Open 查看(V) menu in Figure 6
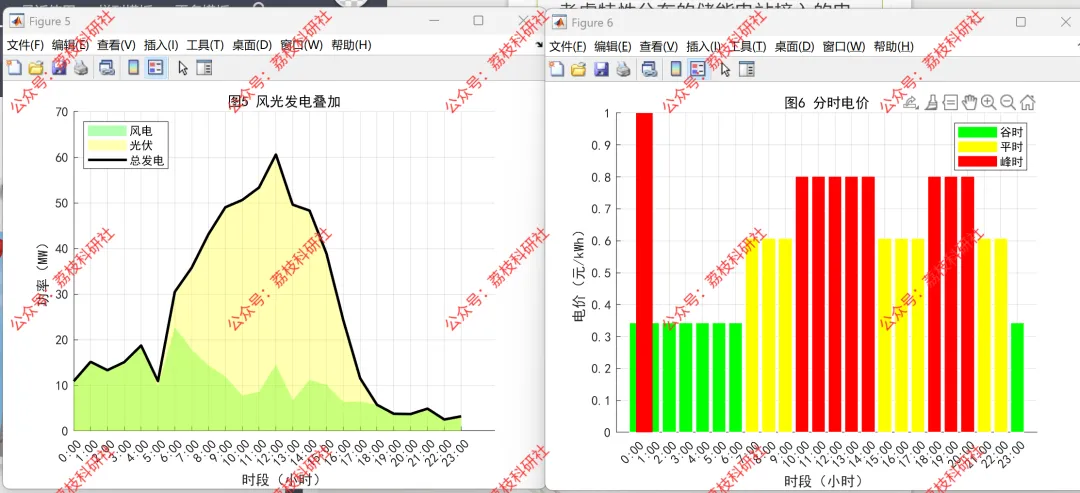The image size is (1080, 493). 659,47
